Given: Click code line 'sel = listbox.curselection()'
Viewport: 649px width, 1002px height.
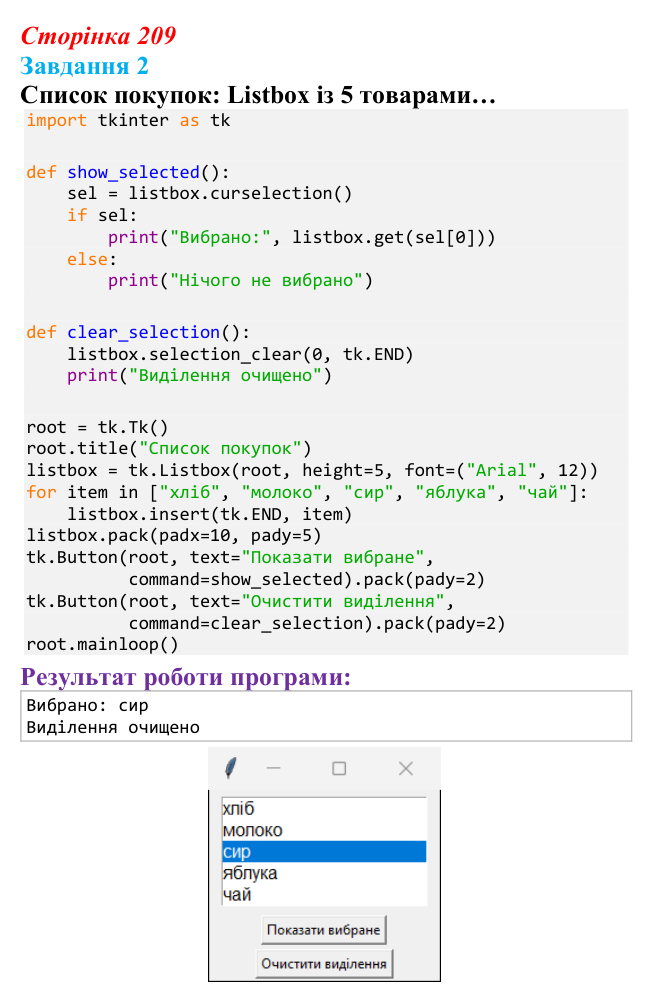Looking at the screenshot, I should tap(210, 194).
